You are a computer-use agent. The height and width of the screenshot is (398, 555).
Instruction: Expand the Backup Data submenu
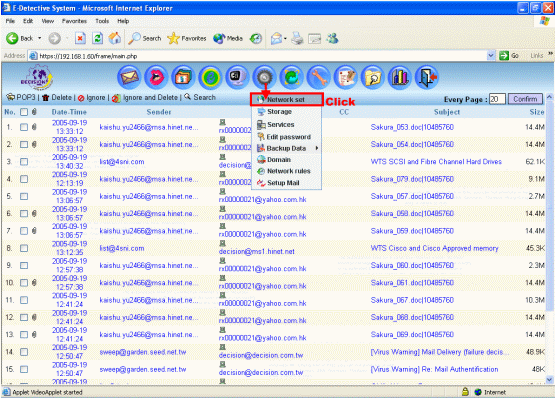(x=316, y=148)
